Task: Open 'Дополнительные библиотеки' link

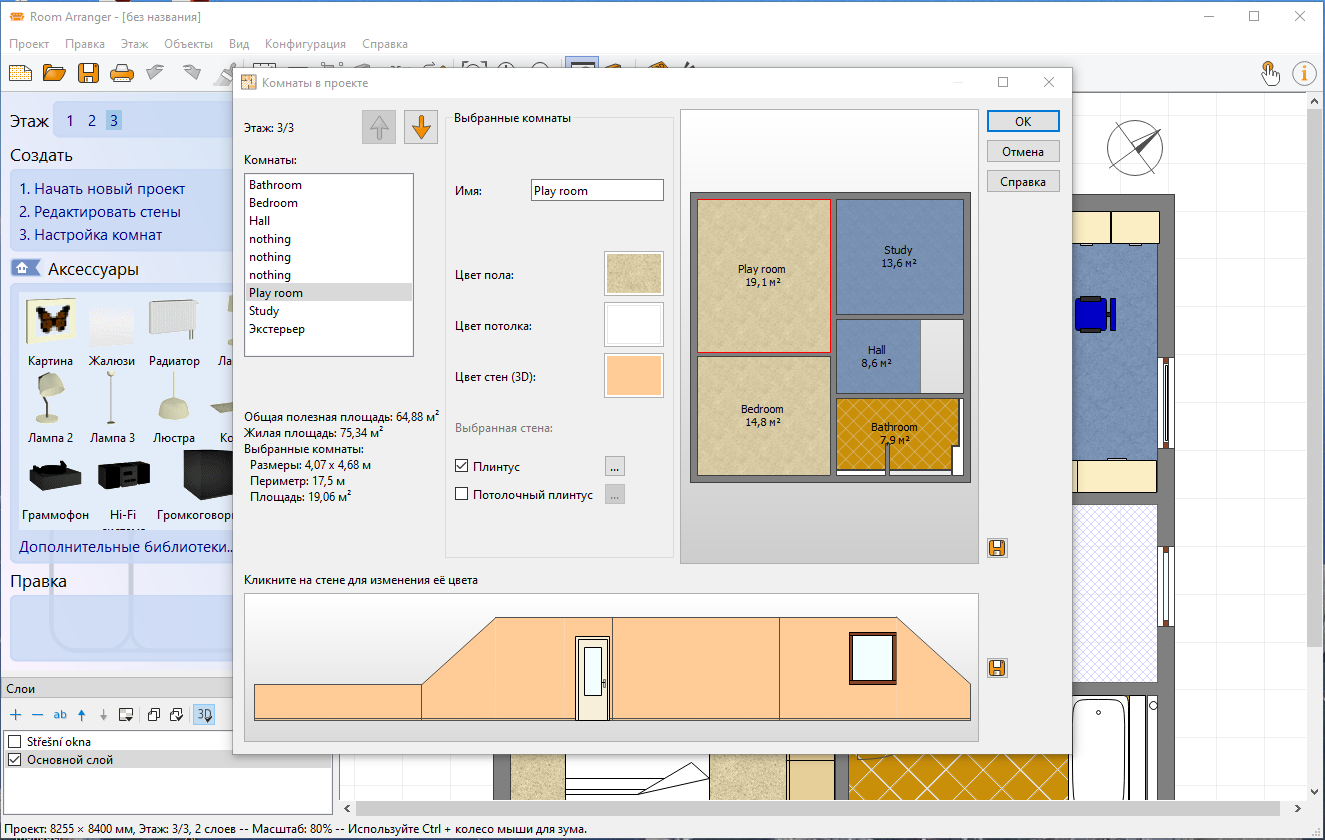Action: pos(126,548)
